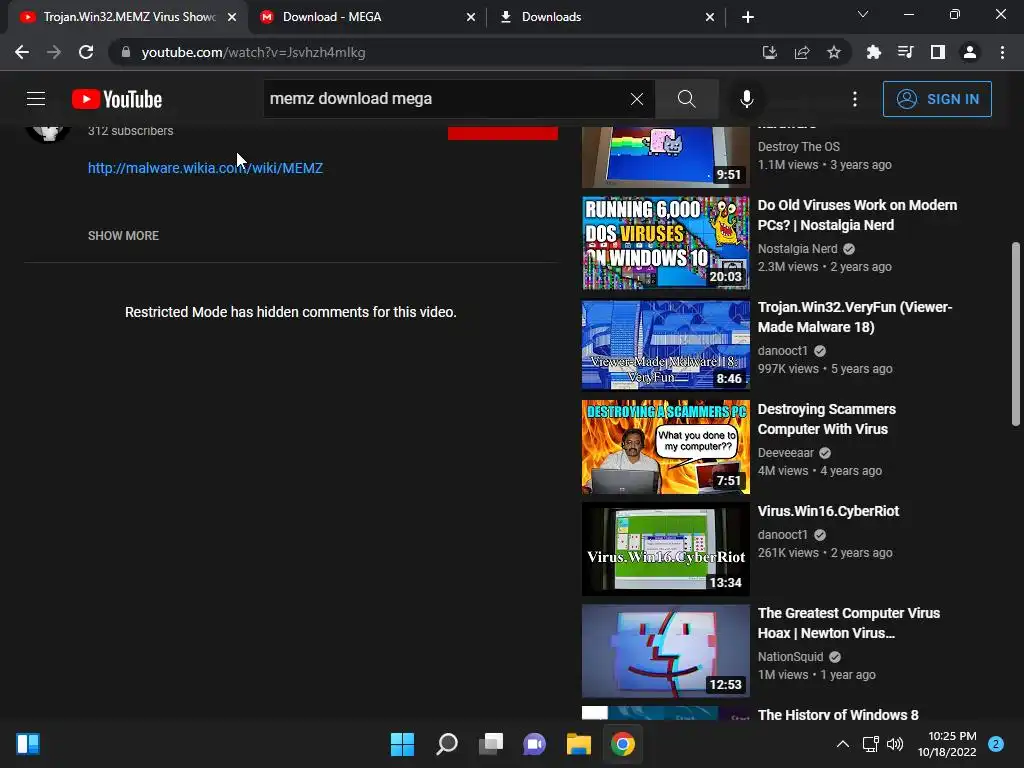
Task: Click the SIGN IN button
Action: (x=937, y=99)
